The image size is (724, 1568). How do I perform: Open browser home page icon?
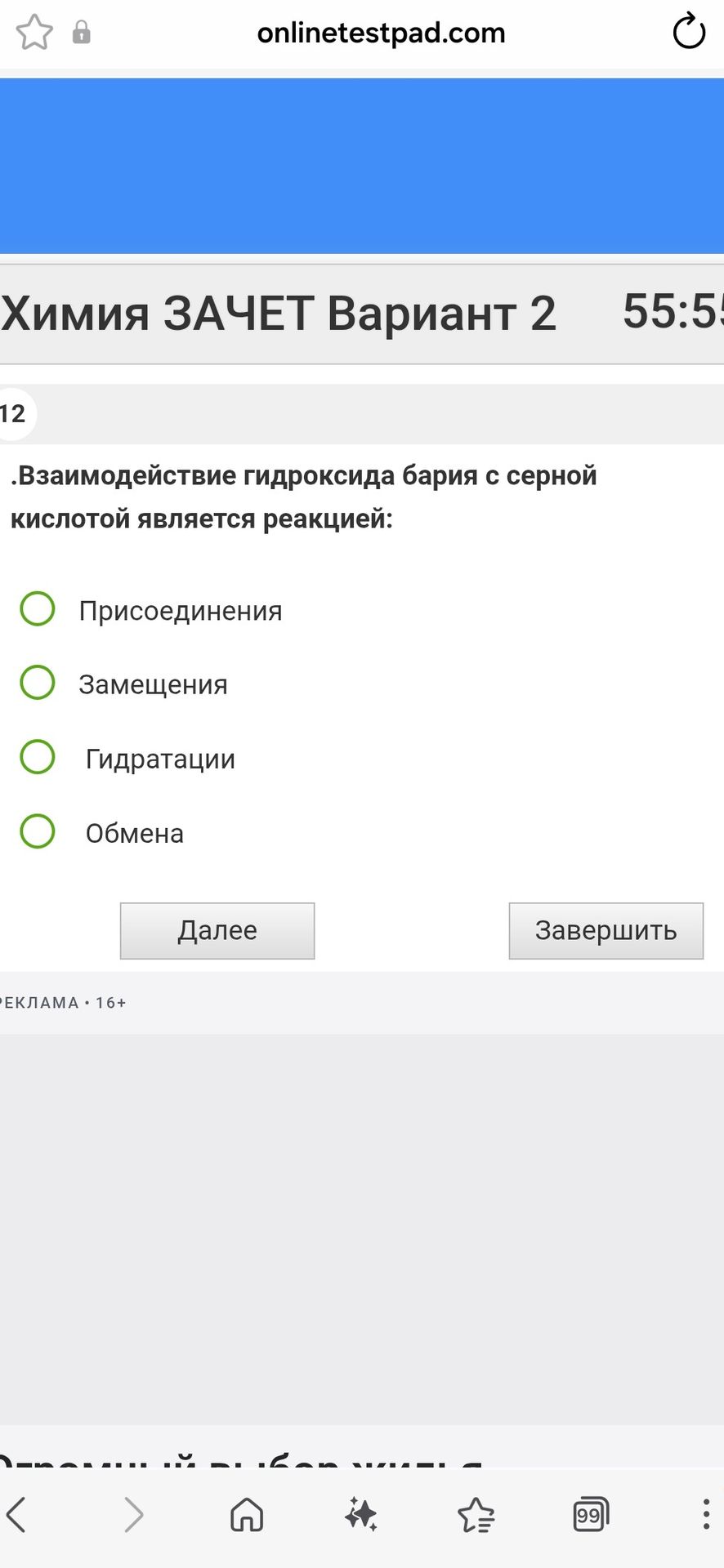(247, 1515)
